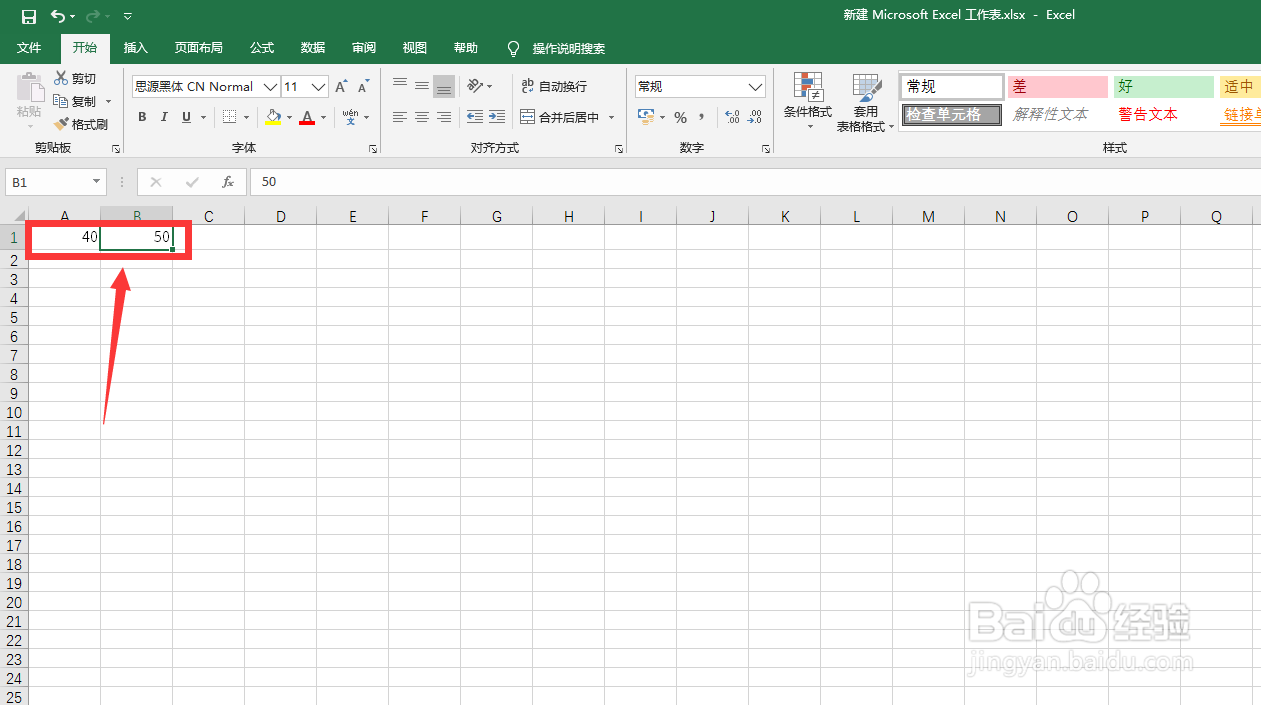
Task: Align text right
Action: (444, 117)
